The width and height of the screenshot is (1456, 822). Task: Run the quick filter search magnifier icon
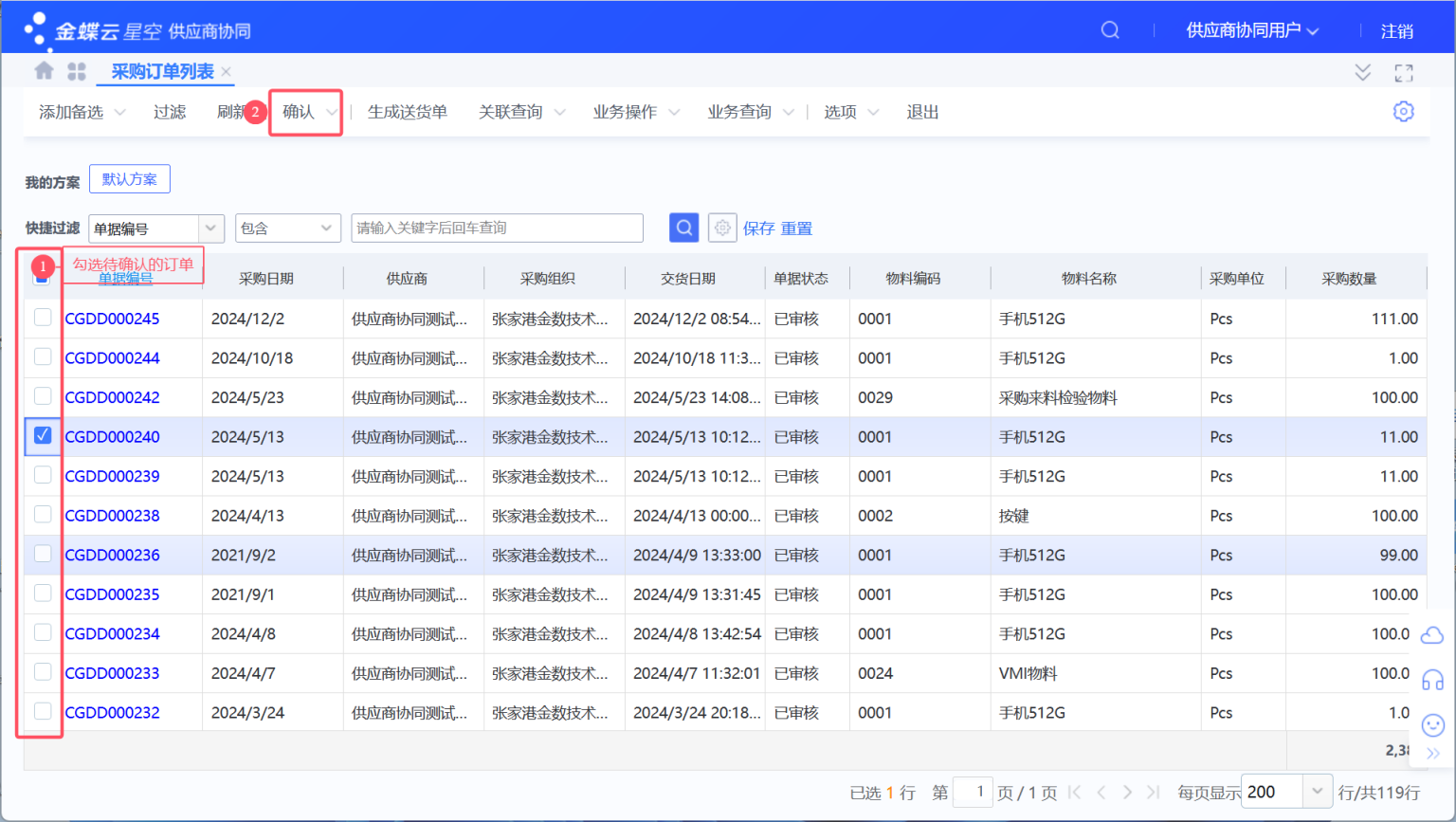(x=683, y=228)
